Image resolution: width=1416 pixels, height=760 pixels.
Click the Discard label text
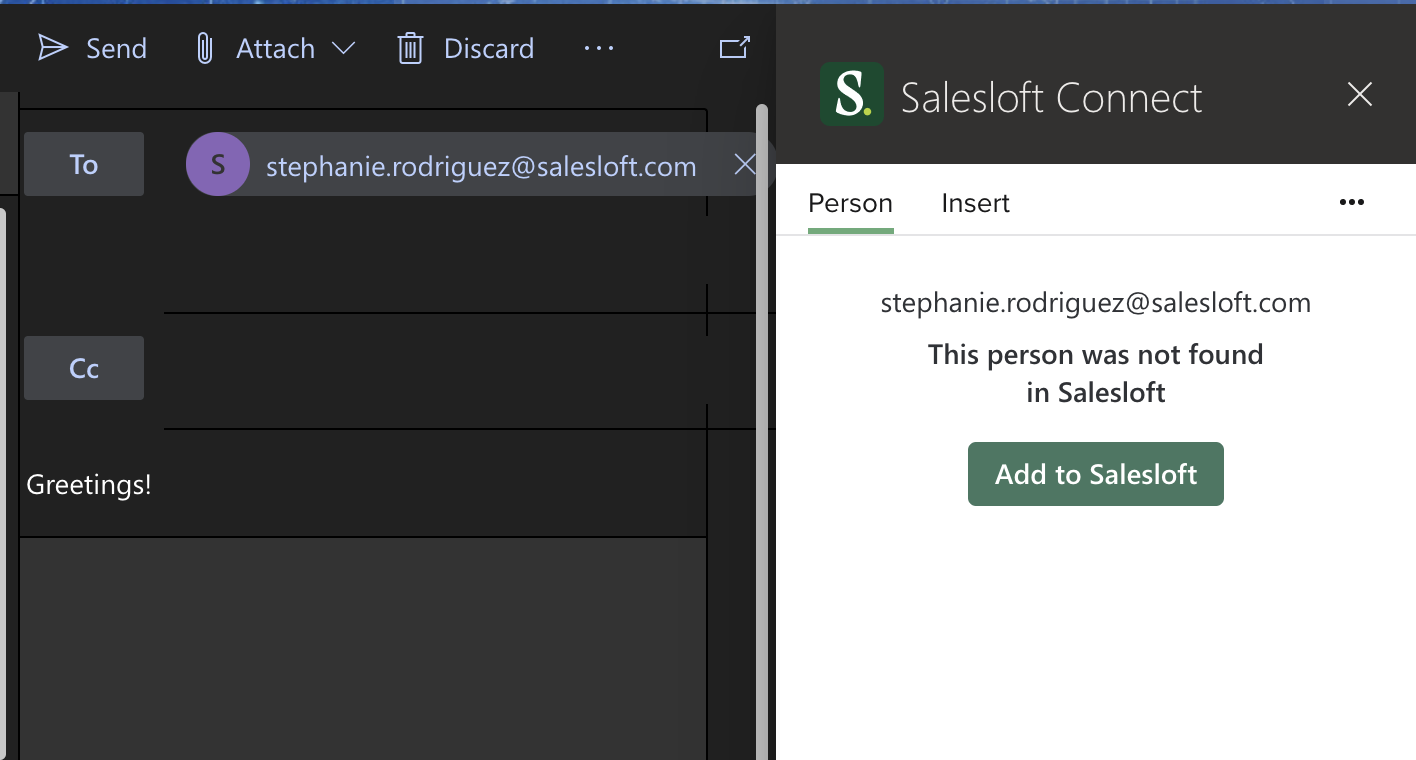click(x=489, y=48)
